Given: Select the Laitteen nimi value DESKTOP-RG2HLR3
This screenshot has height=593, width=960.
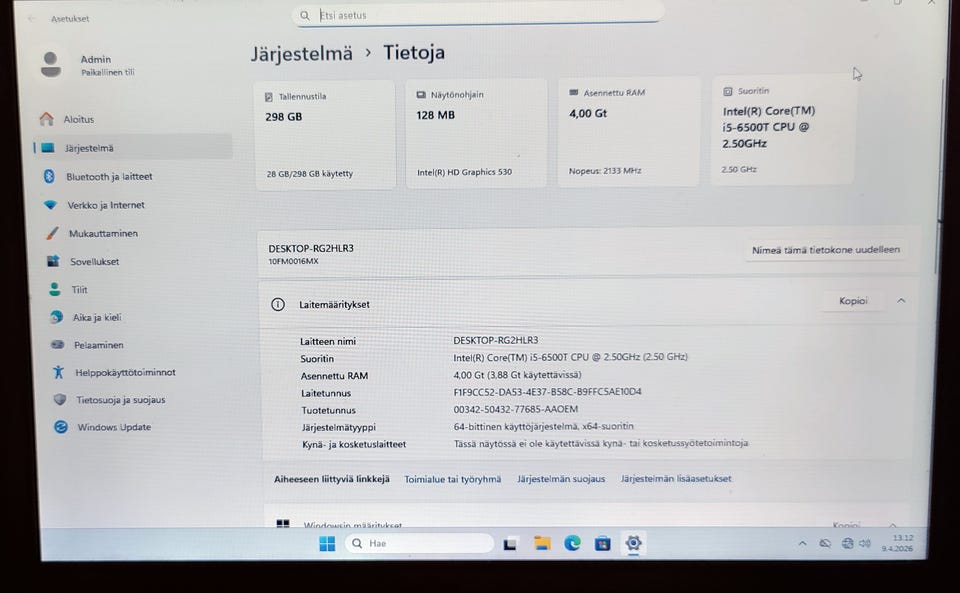Looking at the screenshot, I should [x=495, y=340].
